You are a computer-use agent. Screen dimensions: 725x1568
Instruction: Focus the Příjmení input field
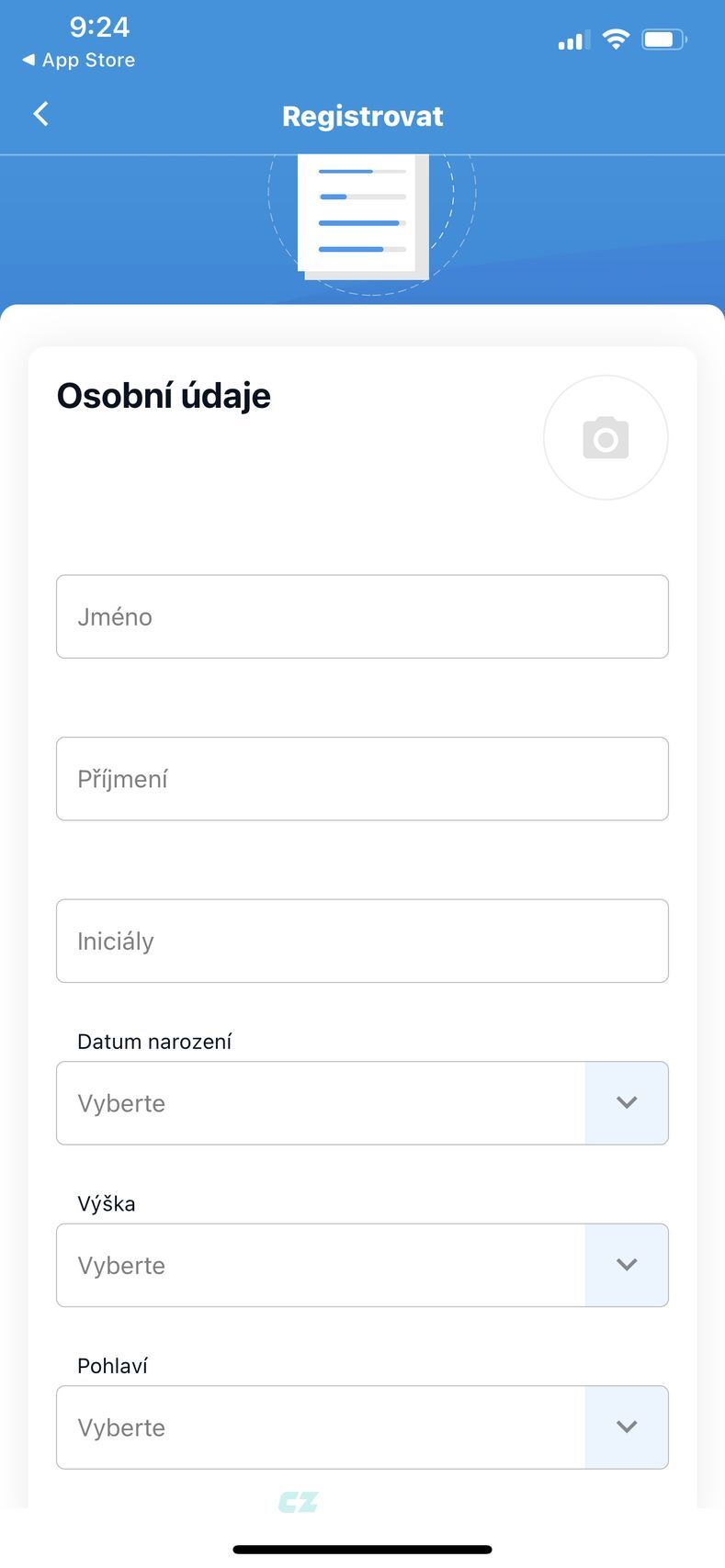(x=362, y=779)
